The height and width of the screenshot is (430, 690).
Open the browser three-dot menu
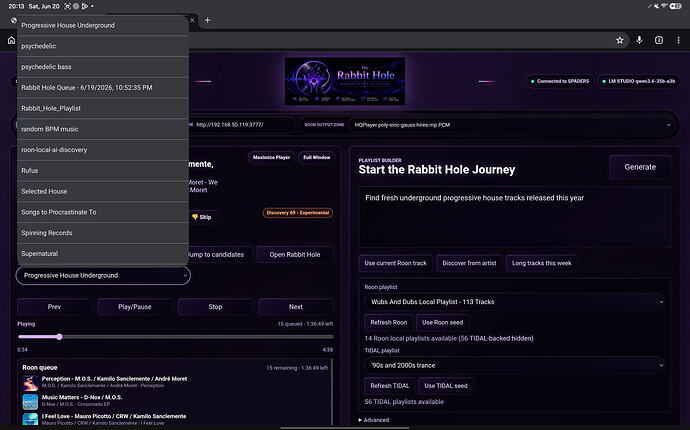[x=678, y=40]
